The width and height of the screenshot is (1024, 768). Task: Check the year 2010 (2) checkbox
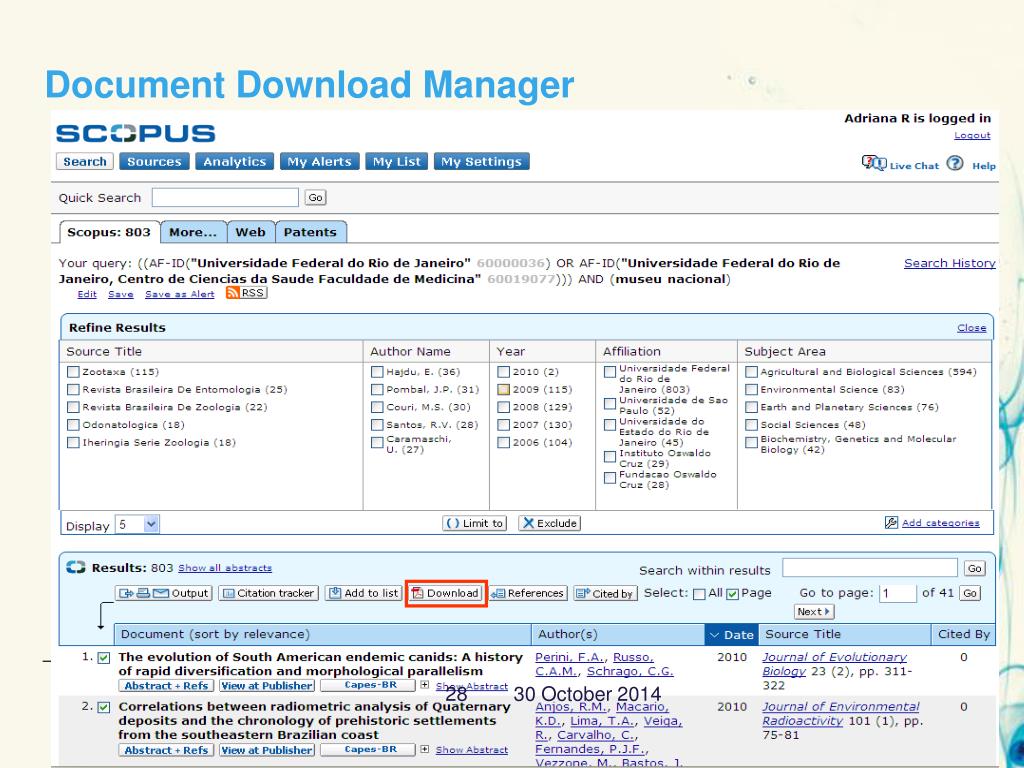pos(504,372)
